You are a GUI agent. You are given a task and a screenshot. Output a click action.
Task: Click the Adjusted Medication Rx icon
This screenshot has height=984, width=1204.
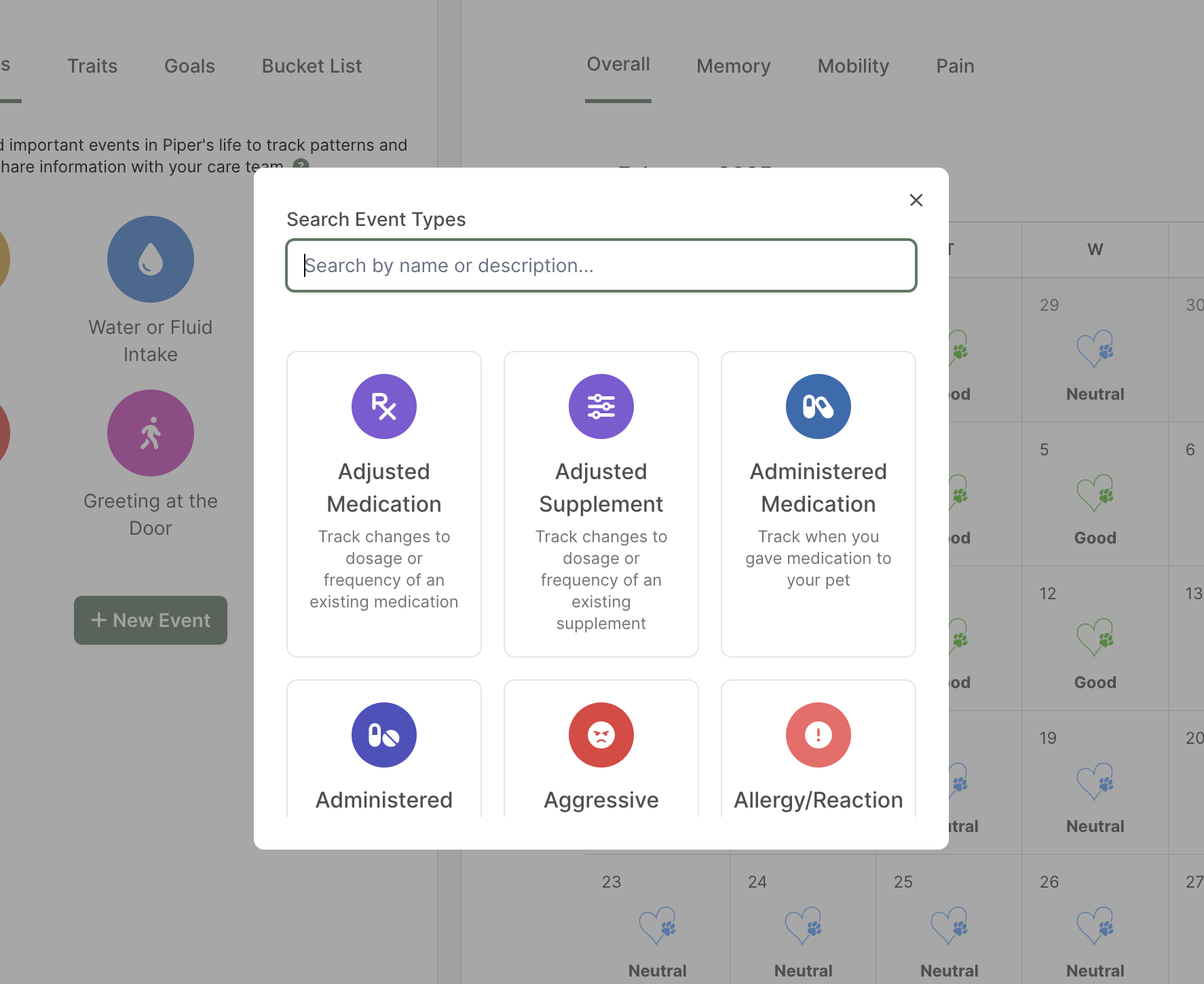click(x=384, y=406)
